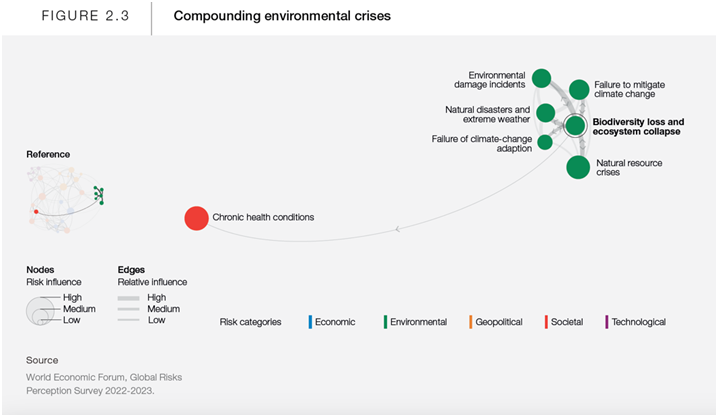Viewport: 718px width, 417px height.
Task: Click the Chronic health conditions label
Action: 263,218
